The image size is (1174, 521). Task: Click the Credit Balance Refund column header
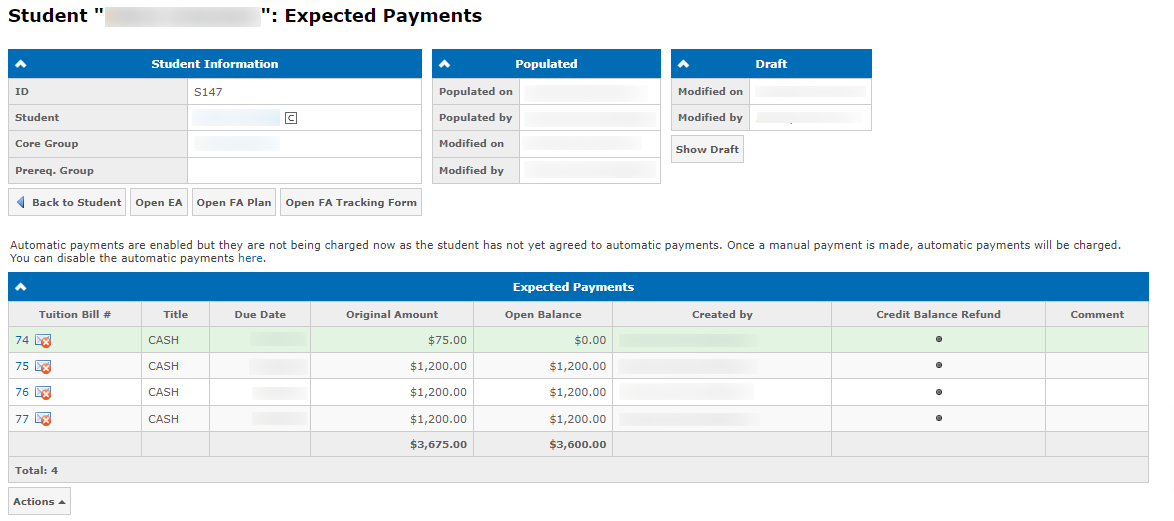tap(938, 314)
